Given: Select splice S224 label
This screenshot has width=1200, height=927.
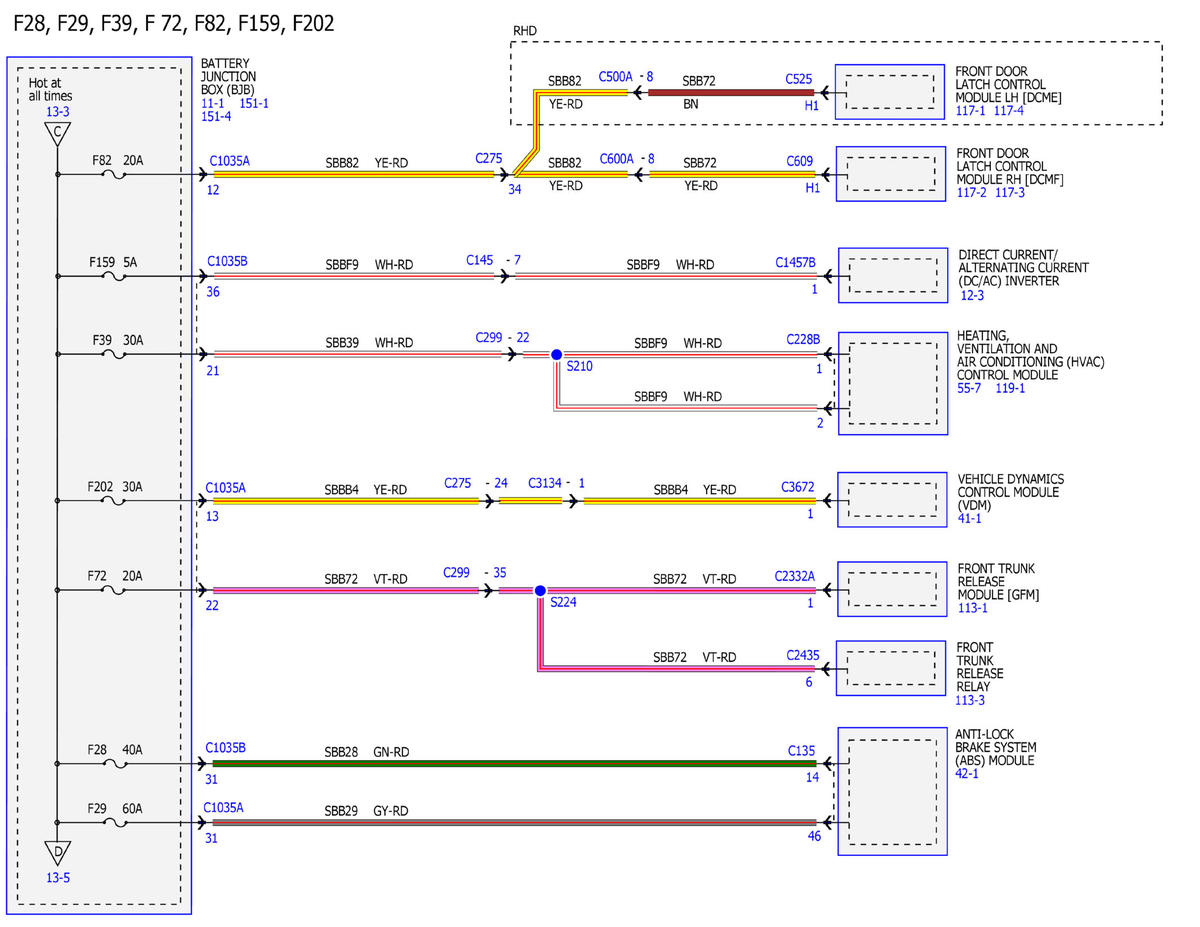Looking at the screenshot, I should coord(563,603).
